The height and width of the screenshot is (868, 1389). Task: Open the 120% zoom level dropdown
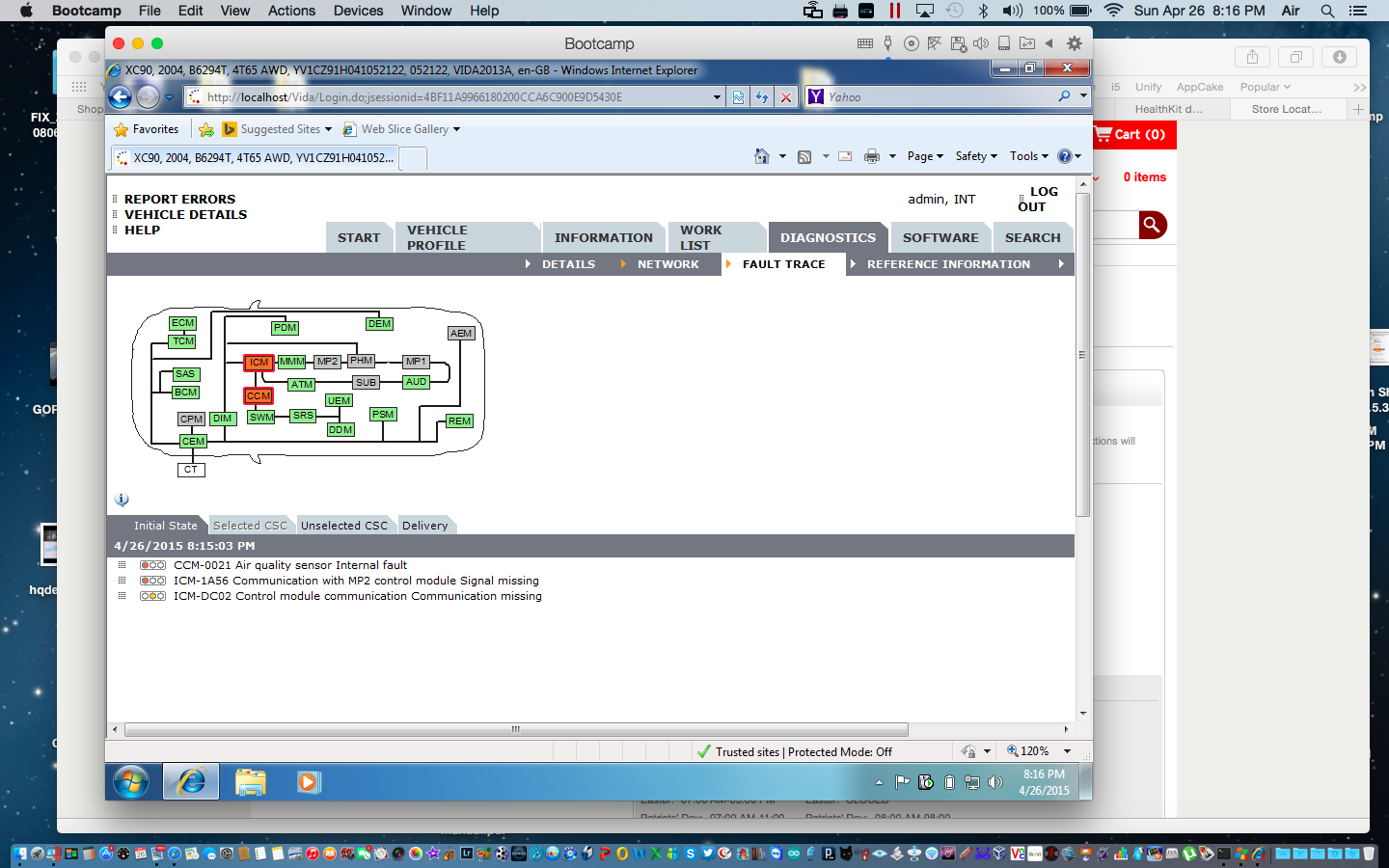(1067, 751)
